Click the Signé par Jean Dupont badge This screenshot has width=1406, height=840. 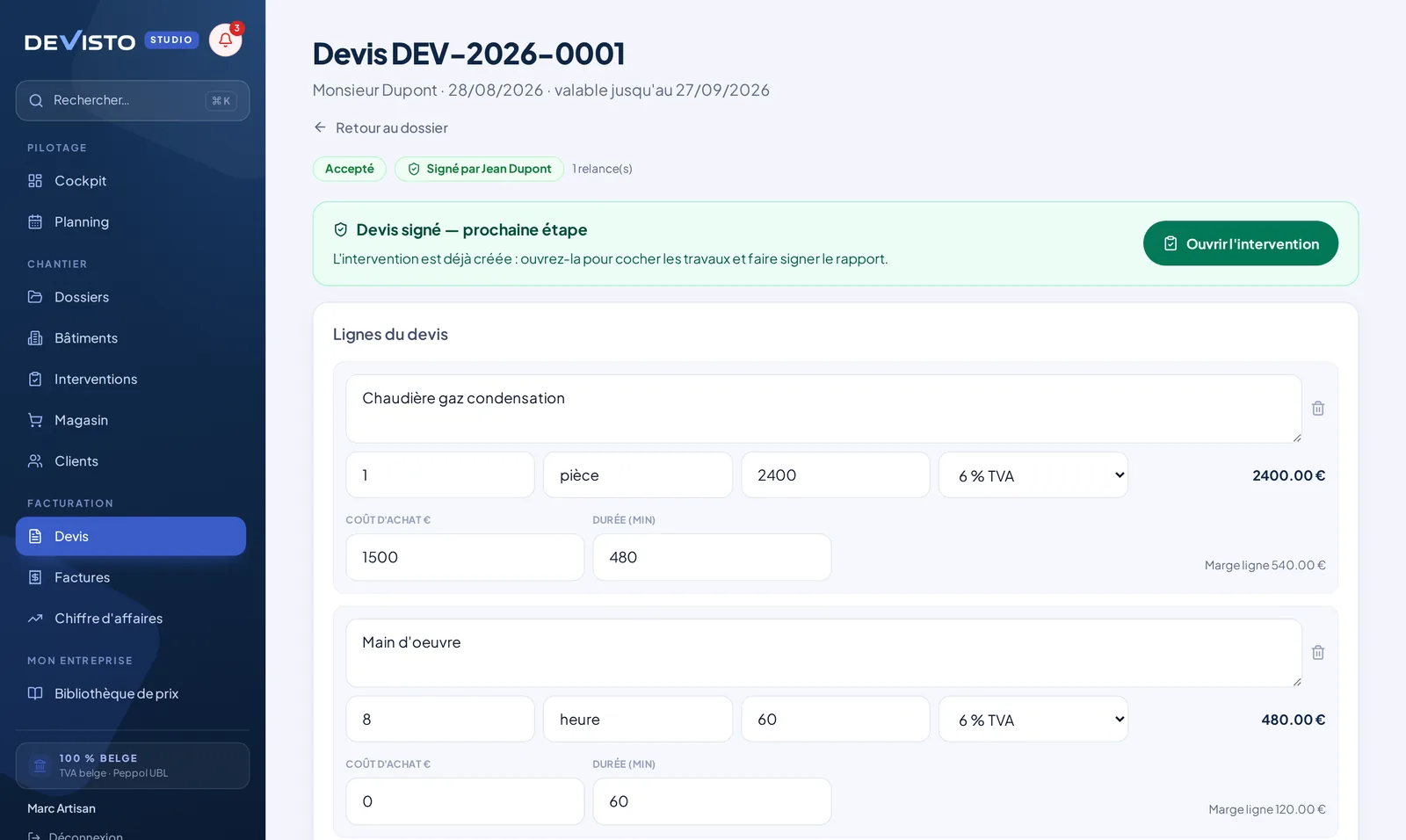coord(479,169)
